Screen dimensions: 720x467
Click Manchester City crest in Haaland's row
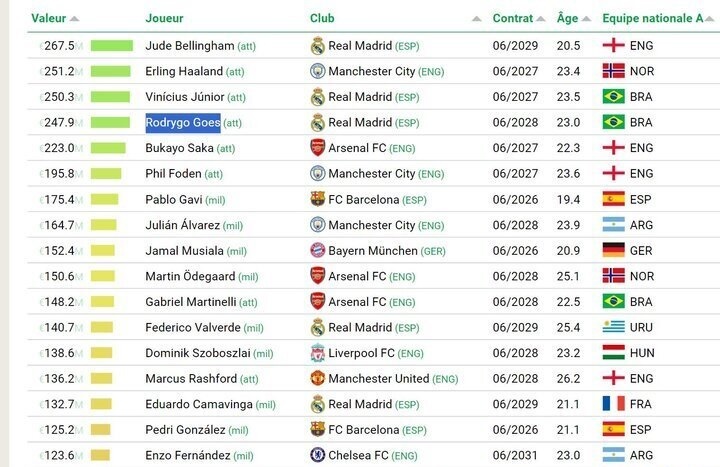(x=318, y=72)
